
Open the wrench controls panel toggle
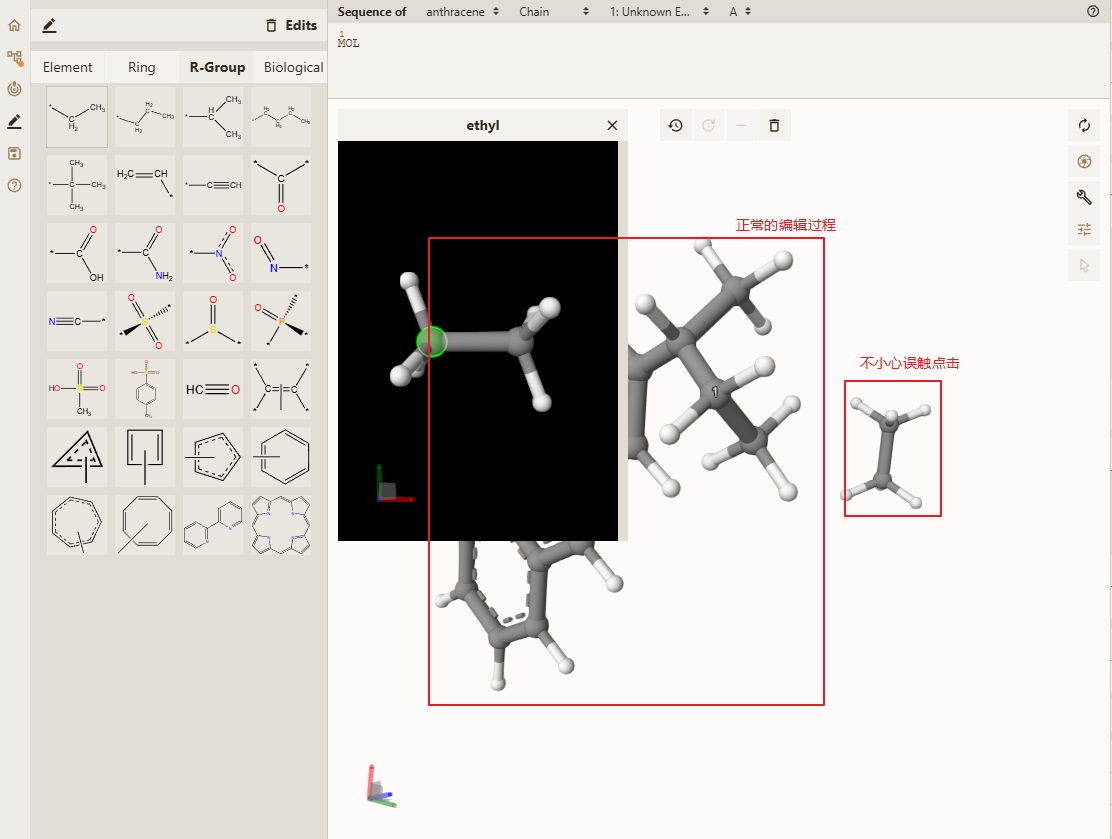(1084, 196)
